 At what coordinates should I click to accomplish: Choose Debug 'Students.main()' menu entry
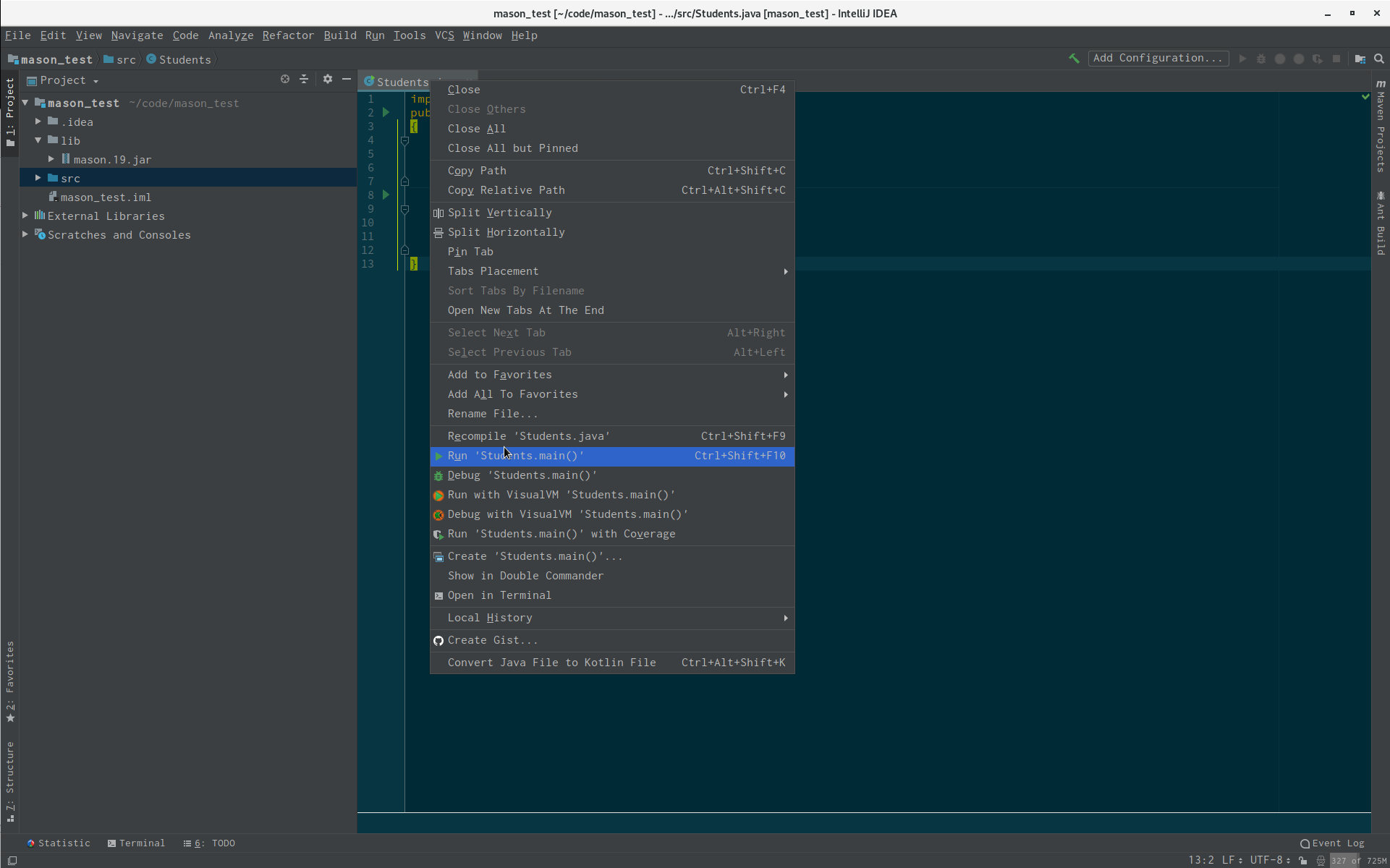tap(612, 475)
